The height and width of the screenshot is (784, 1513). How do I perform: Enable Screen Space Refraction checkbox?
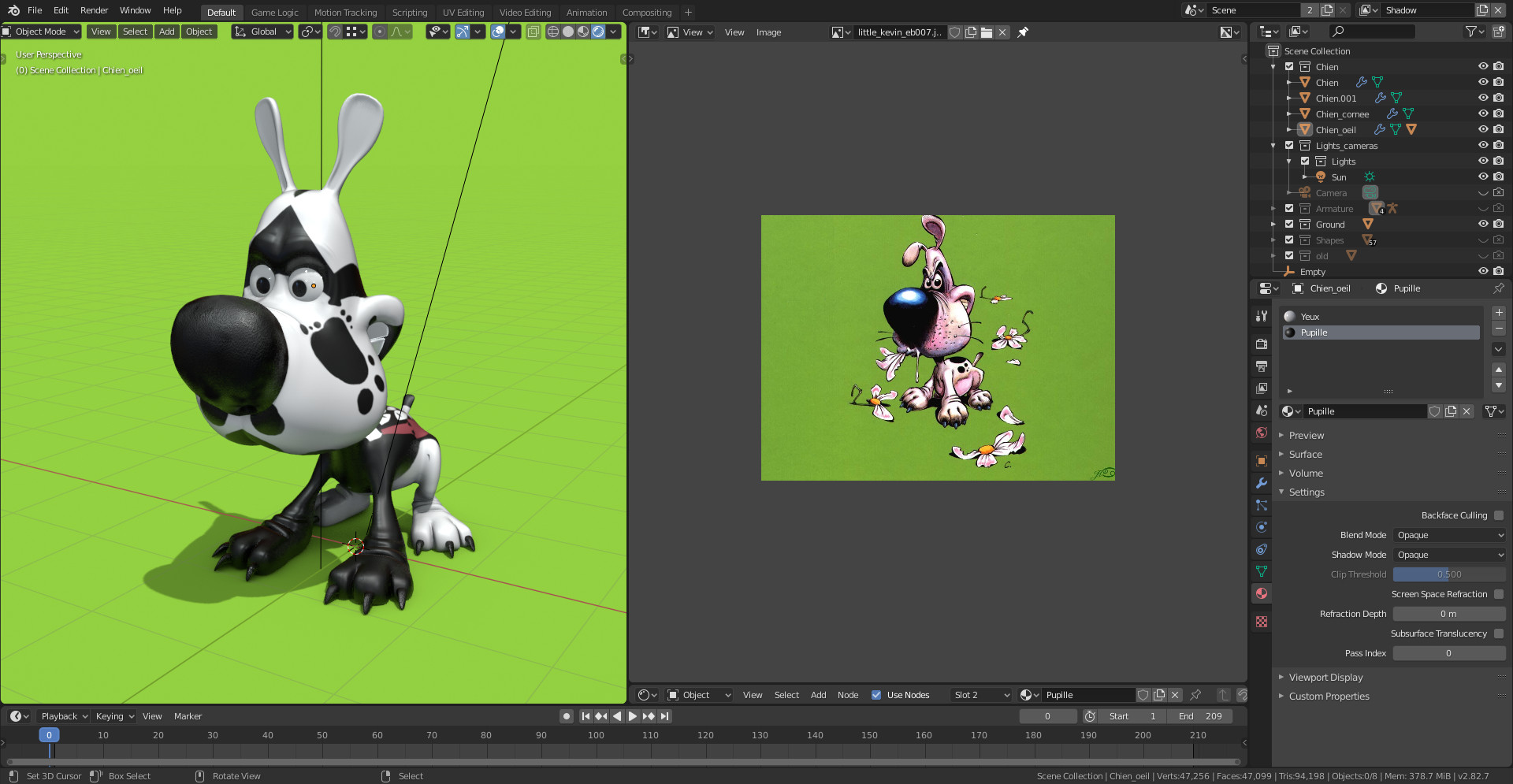1499,594
